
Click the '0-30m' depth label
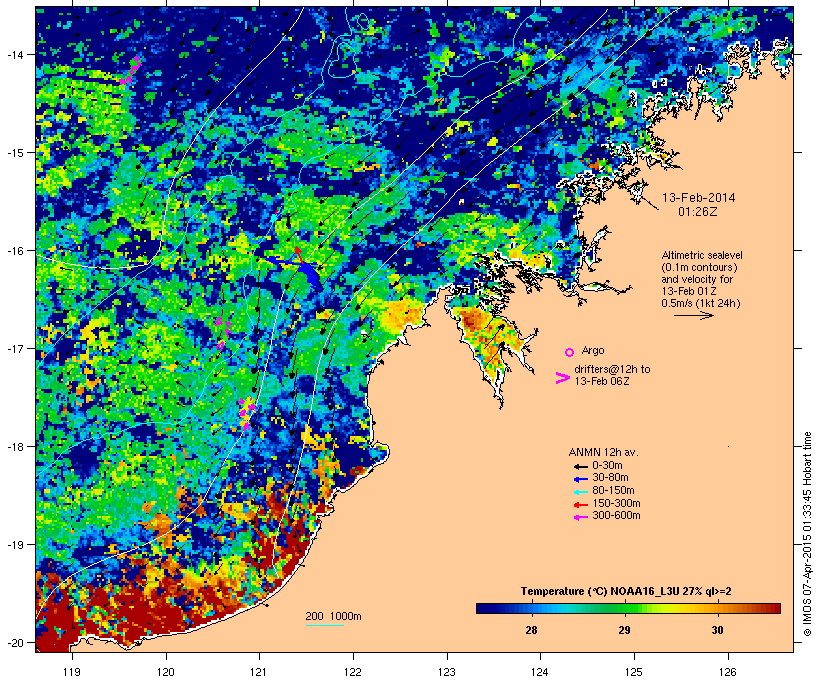[607, 466]
